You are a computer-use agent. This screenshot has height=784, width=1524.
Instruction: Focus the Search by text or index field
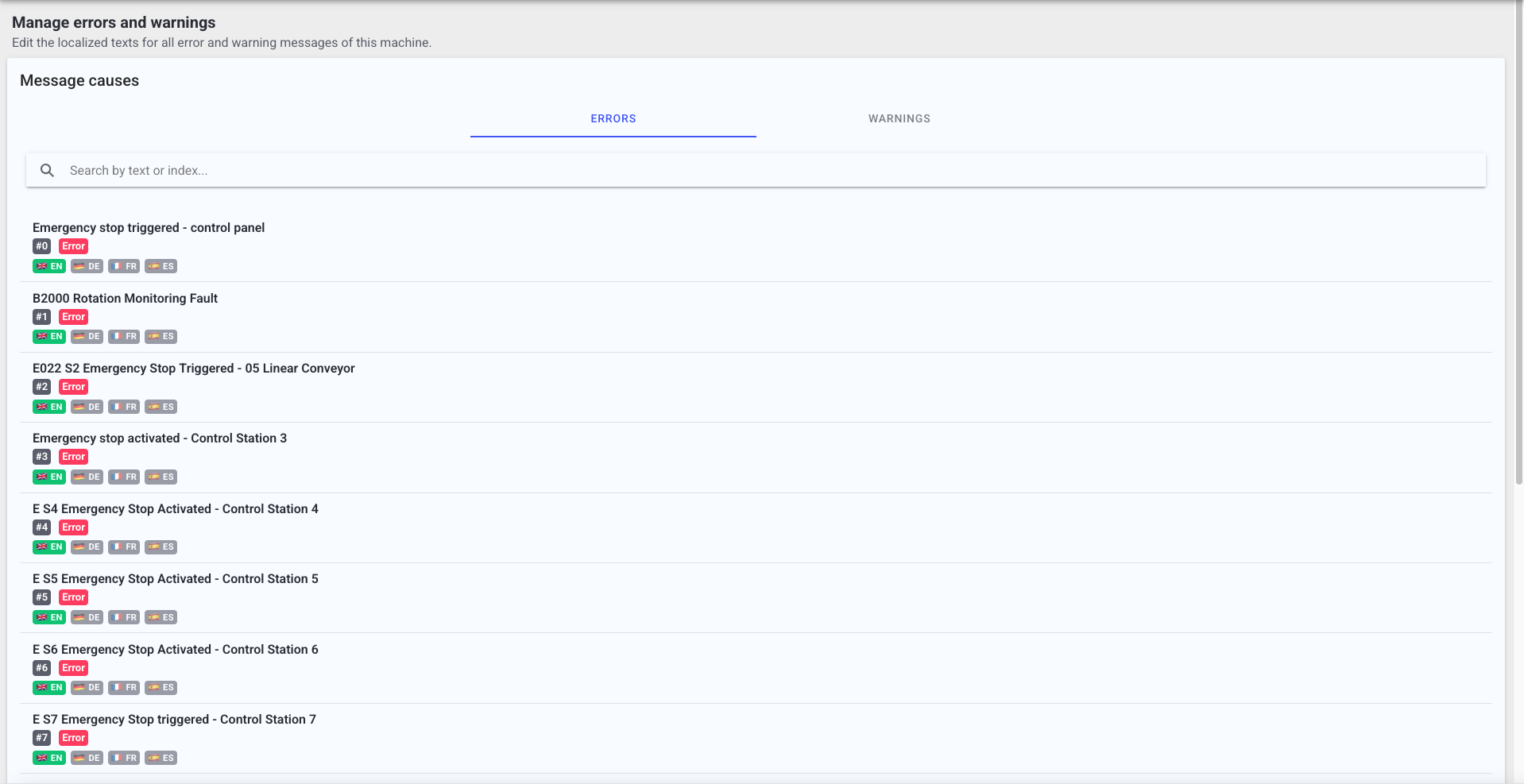(x=756, y=170)
